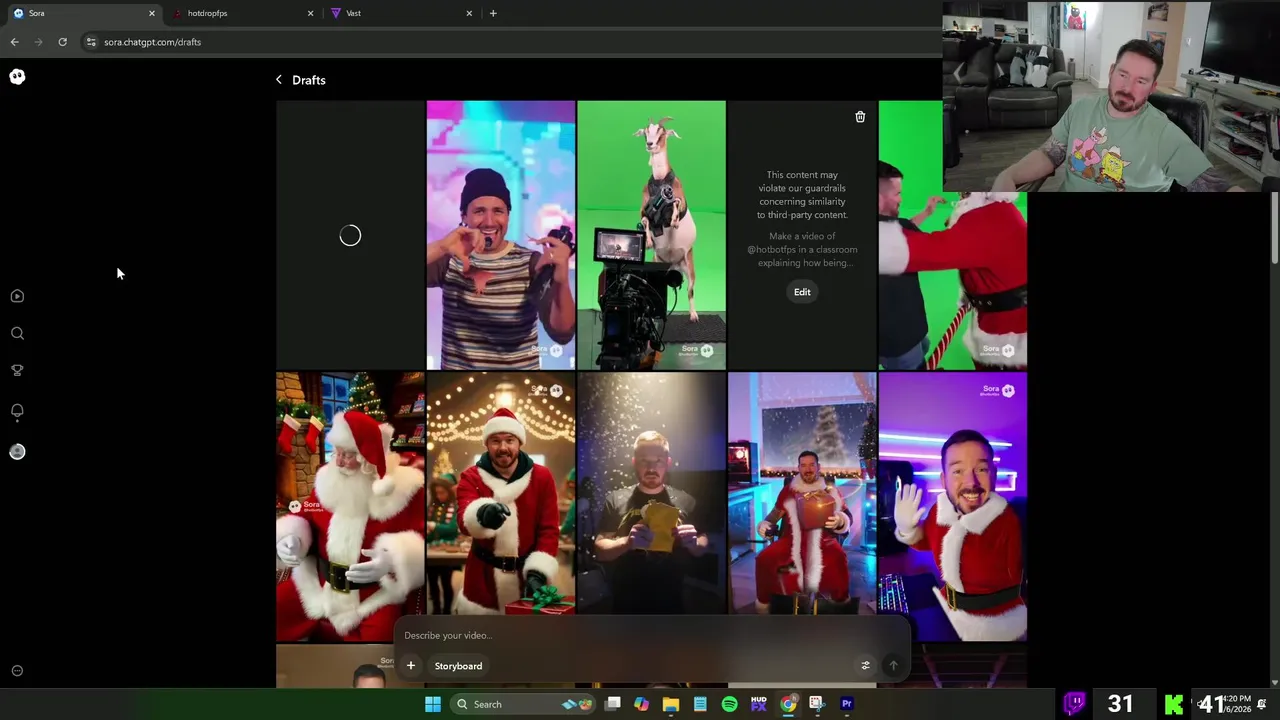1280x720 pixels.
Task: Open the video feed icon in Sora sidebar
Action: pos(17,296)
